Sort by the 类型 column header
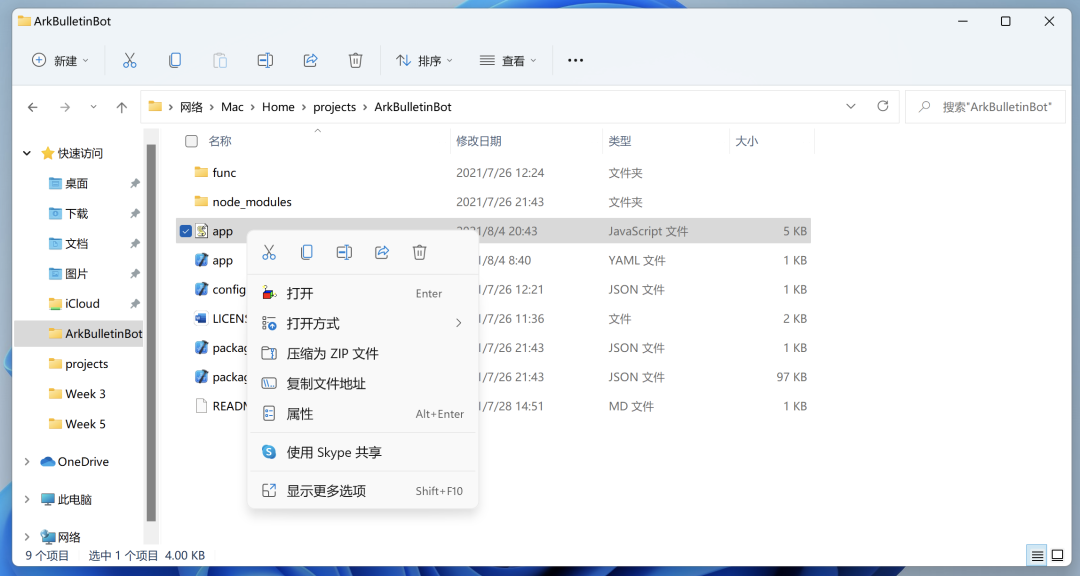The image size is (1080, 576). pos(620,141)
